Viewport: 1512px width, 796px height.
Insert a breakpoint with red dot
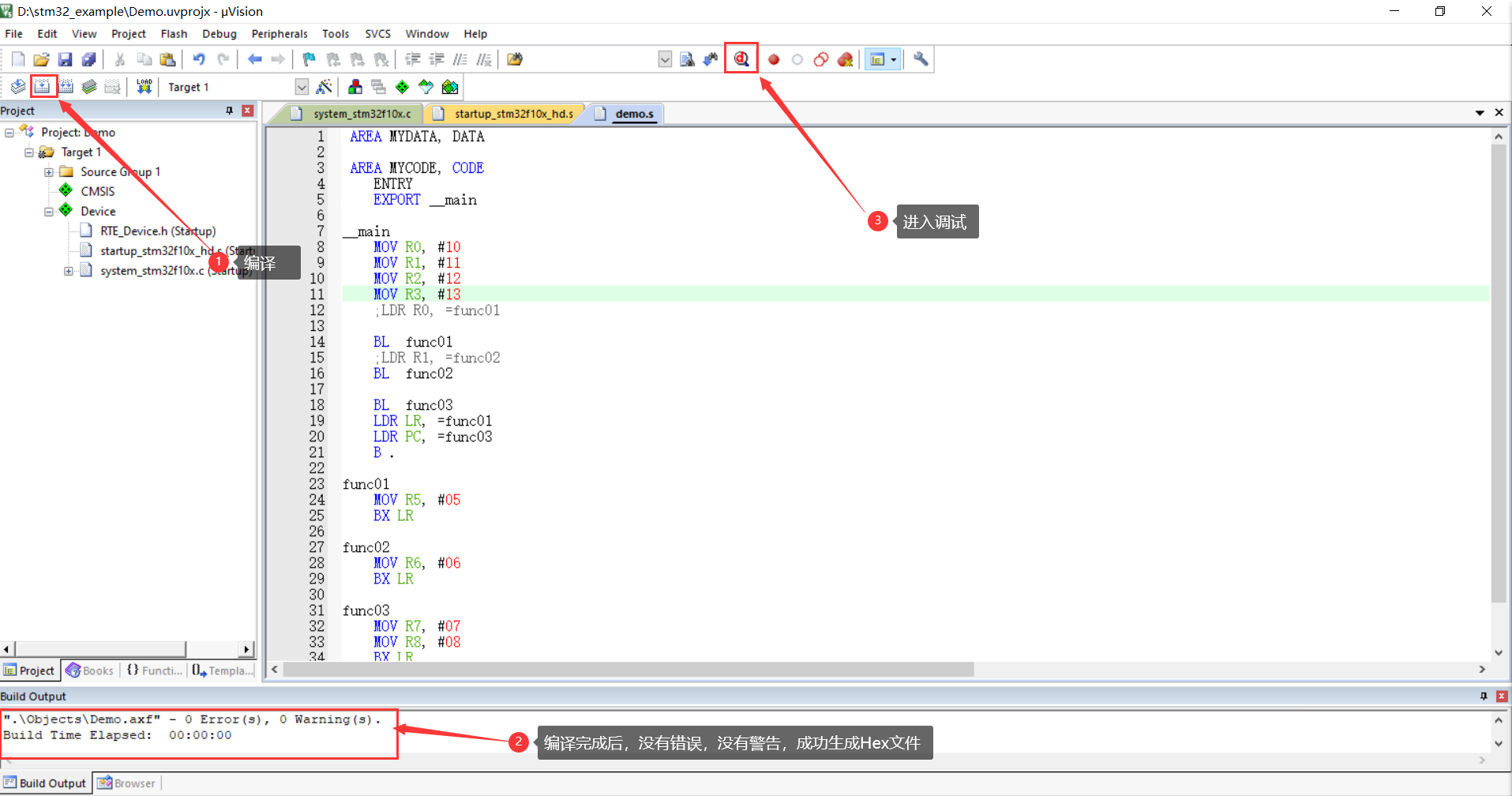tap(774, 59)
